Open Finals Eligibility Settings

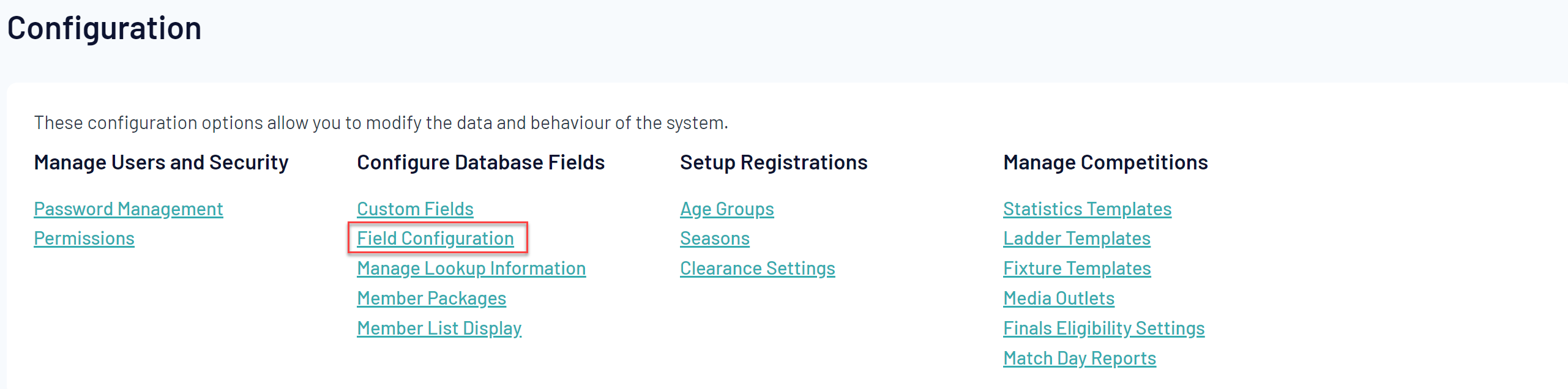click(x=1103, y=328)
